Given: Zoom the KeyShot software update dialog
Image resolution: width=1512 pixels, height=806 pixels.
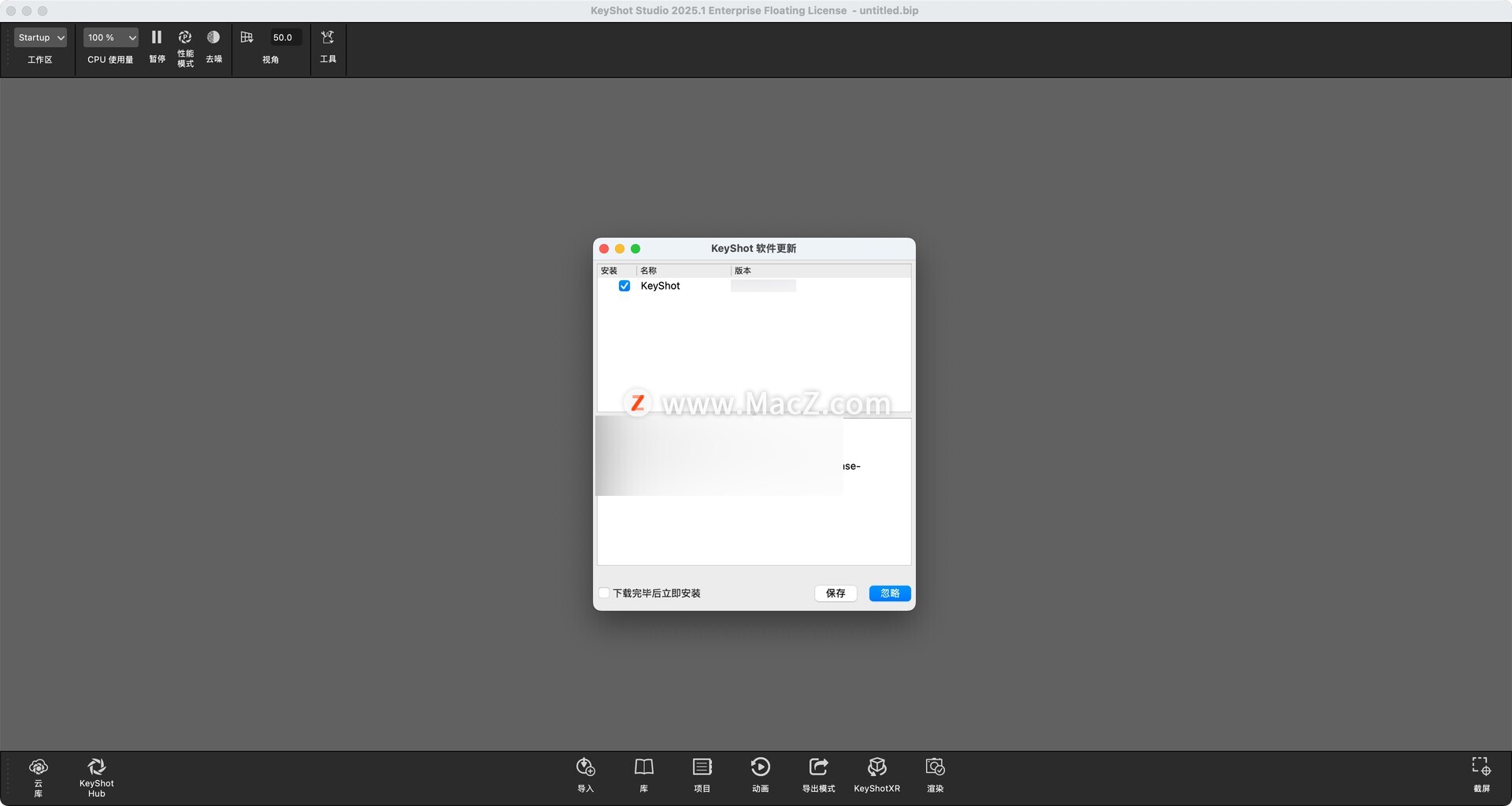Looking at the screenshot, I should pyautogui.click(x=636, y=249).
